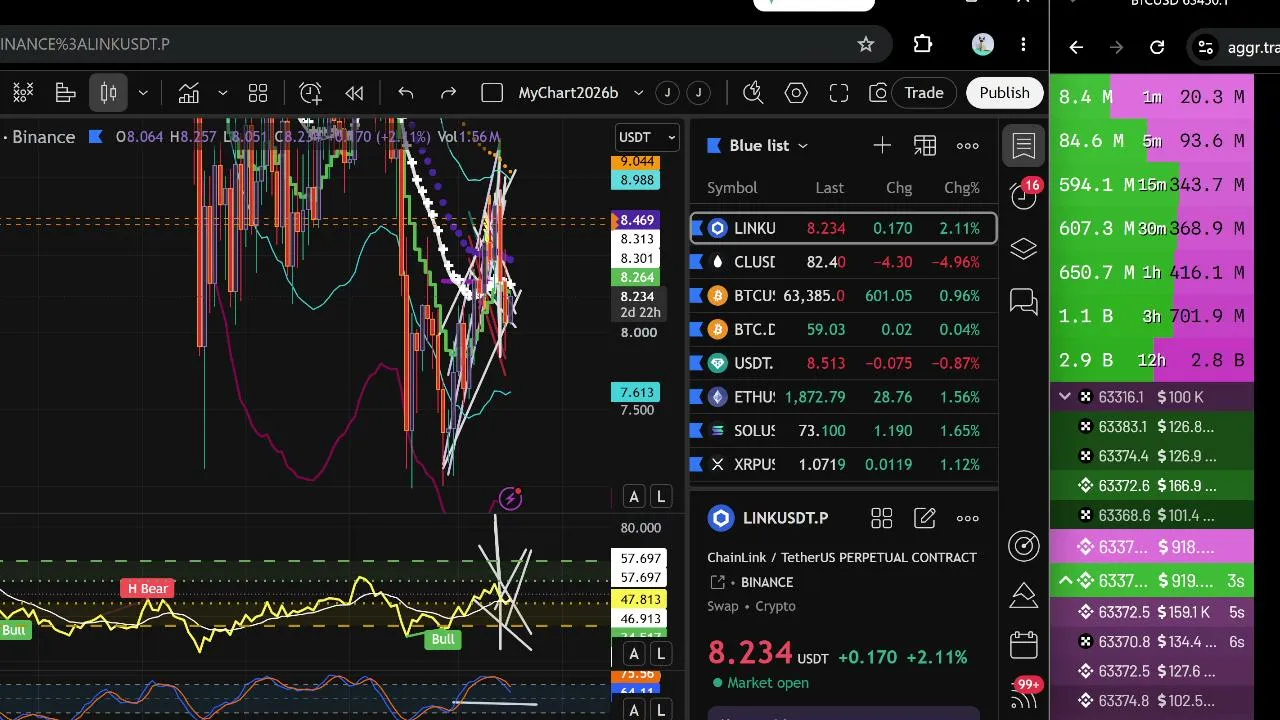Select the BTC.D row in watchlist
Image resolution: width=1280 pixels, height=720 pixels.
click(843, 329)
